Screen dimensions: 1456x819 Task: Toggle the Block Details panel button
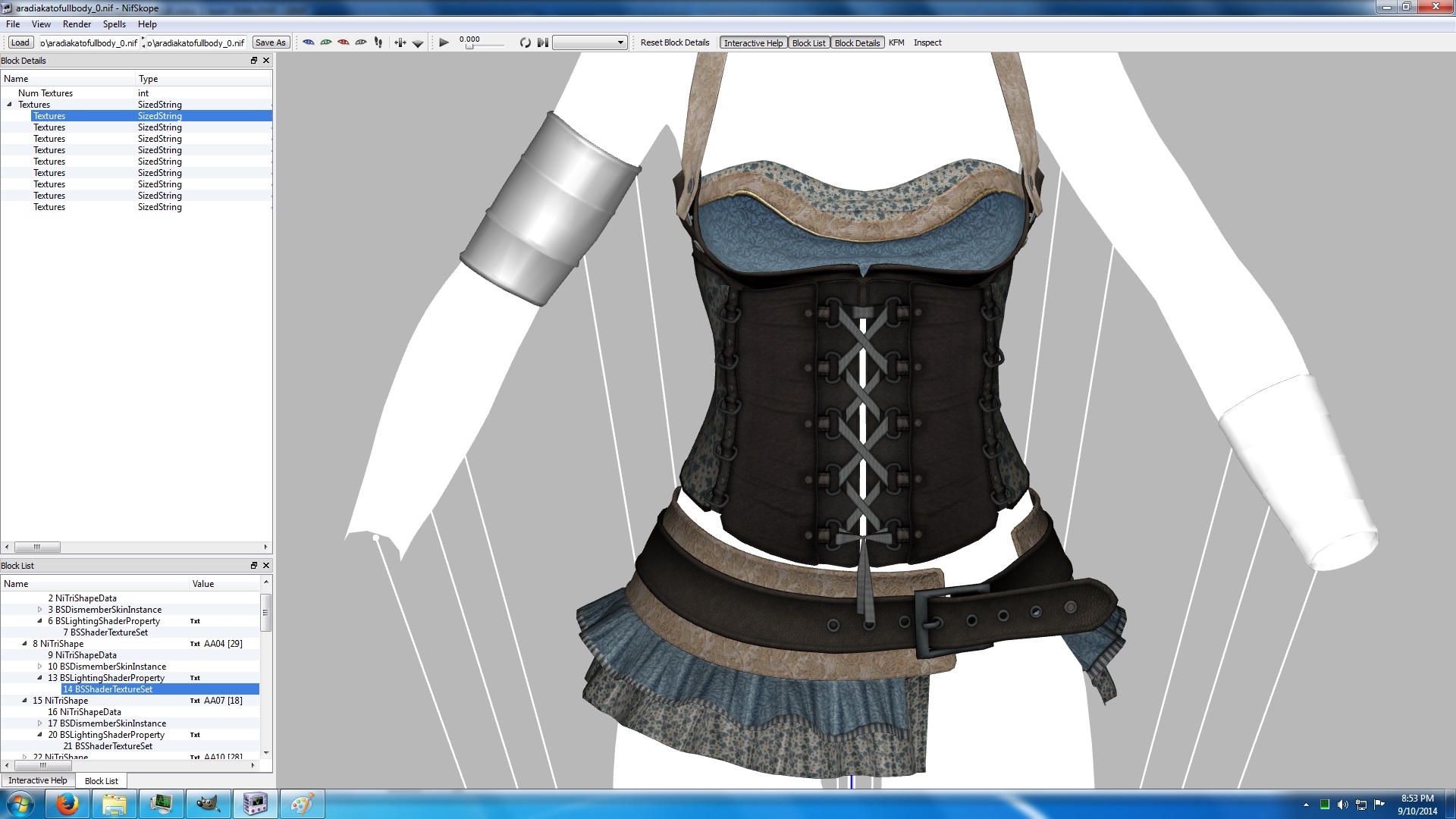(x=857, y=43)
